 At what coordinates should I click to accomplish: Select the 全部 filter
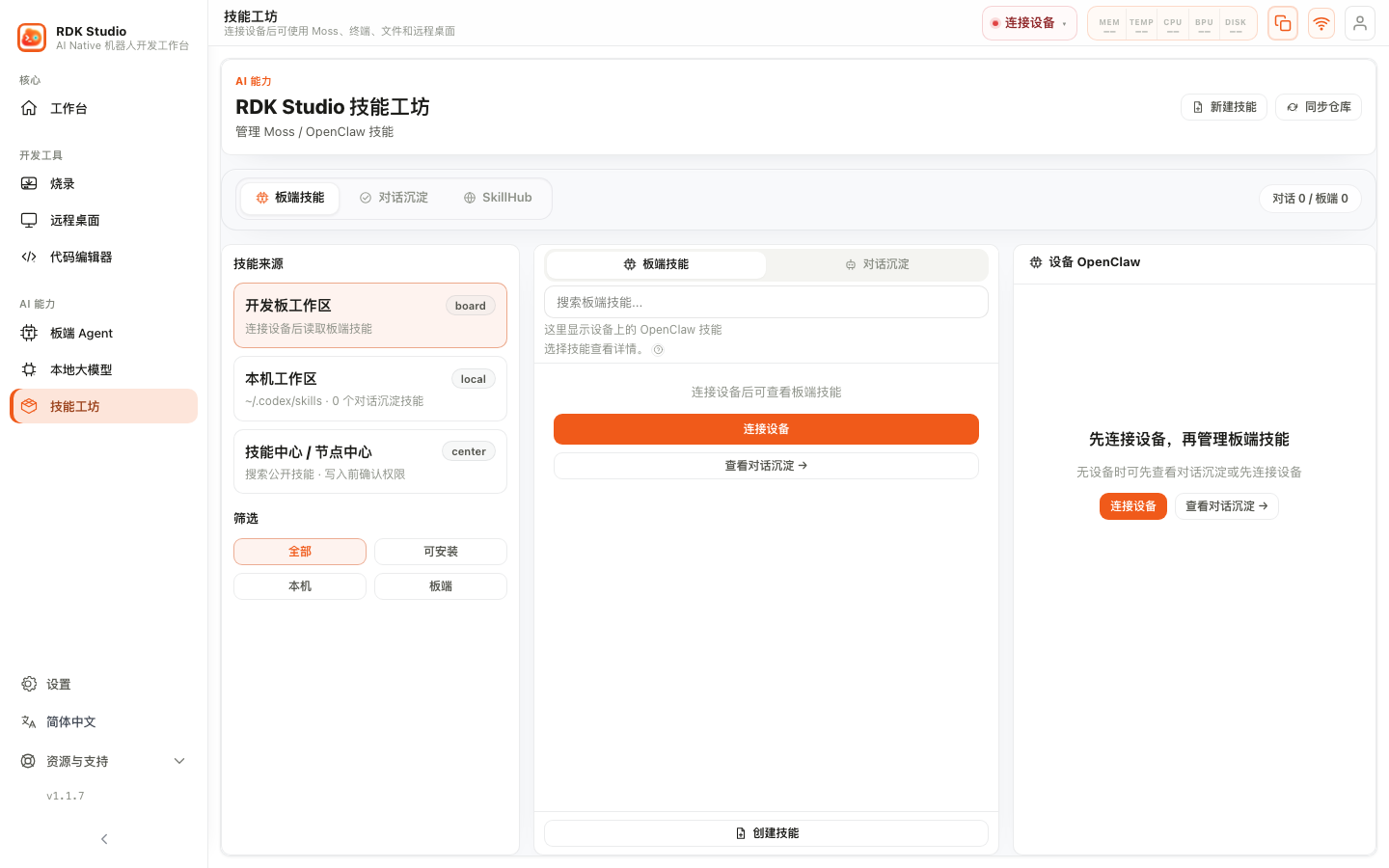pos(300,552)
